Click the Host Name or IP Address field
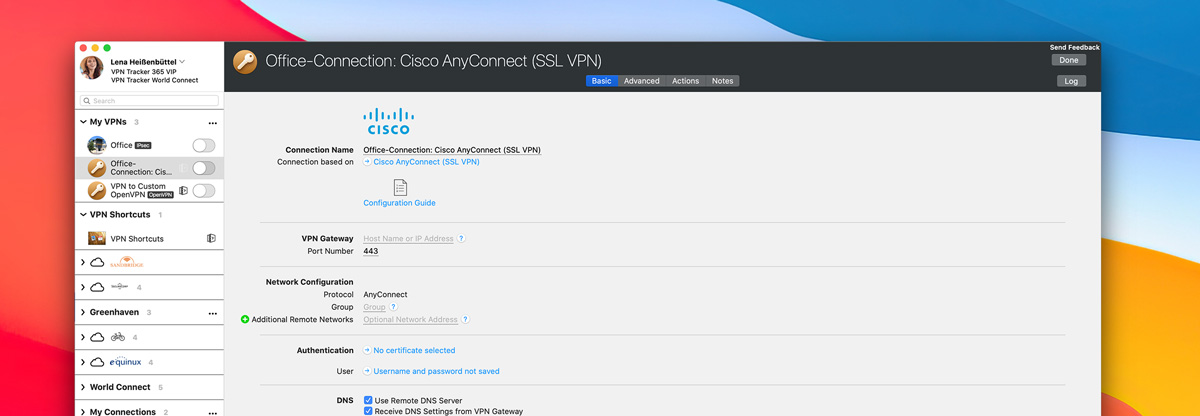 point(408,239)
